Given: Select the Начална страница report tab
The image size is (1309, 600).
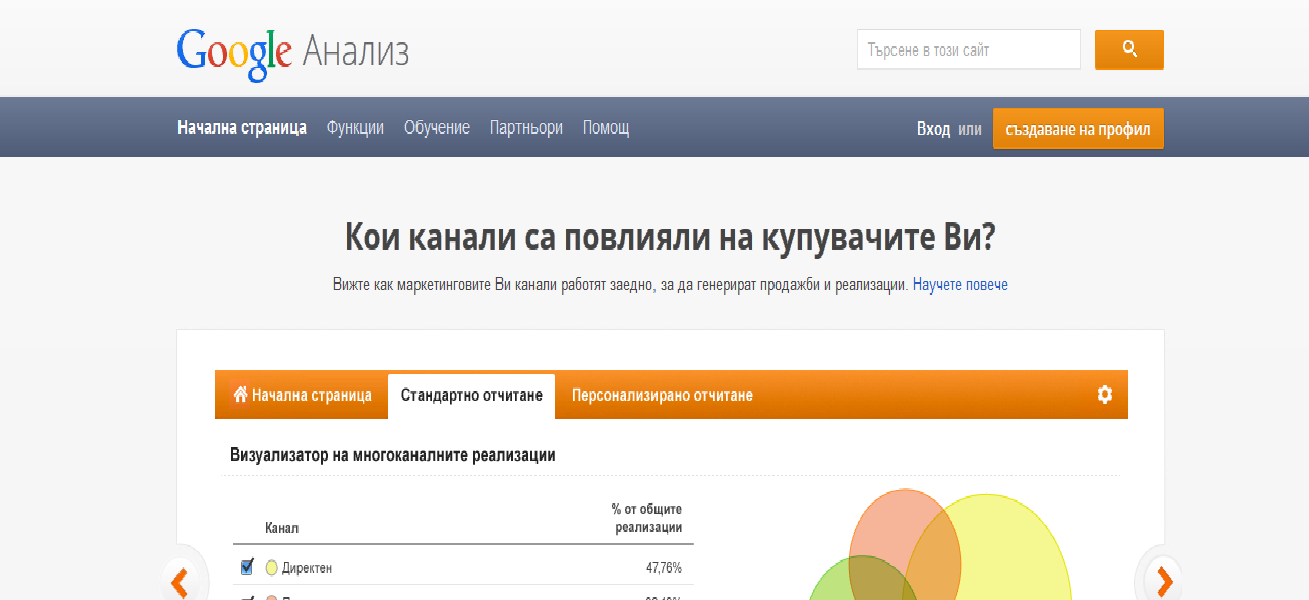Looking at the screenshot, I should point(302,395).
